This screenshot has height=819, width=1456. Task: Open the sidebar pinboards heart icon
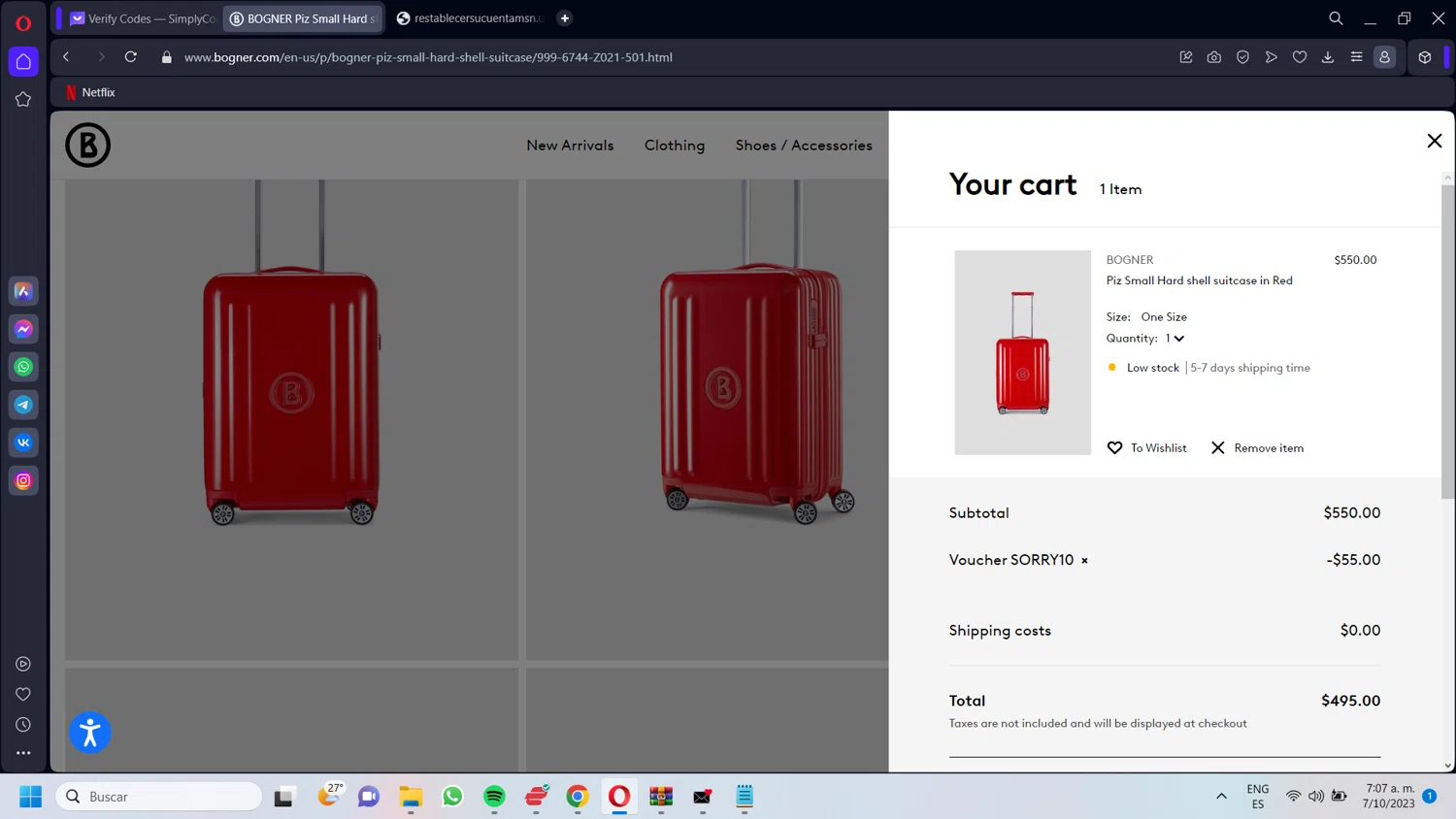point(23,695)
